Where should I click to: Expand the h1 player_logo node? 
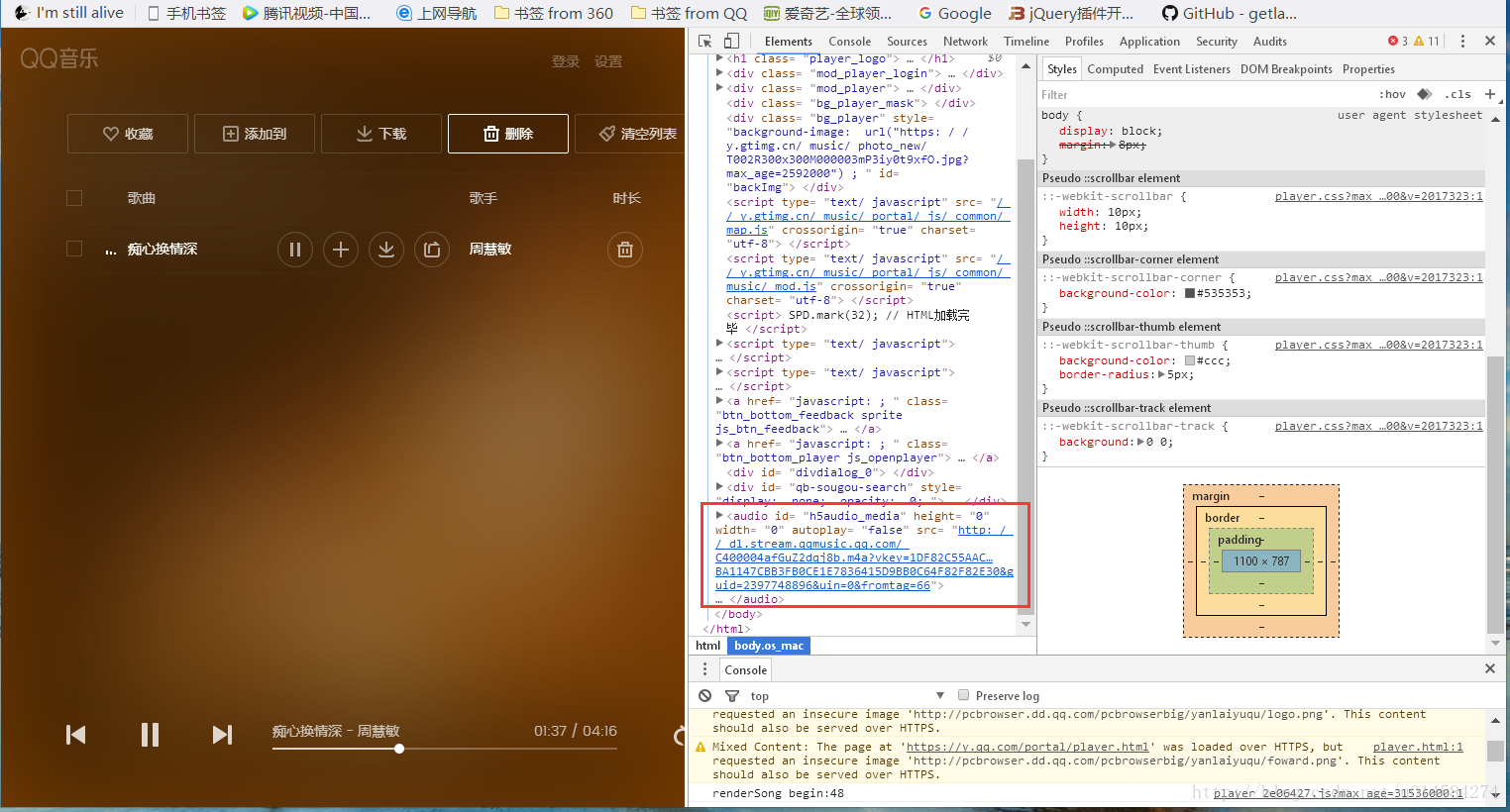(719, 59)
